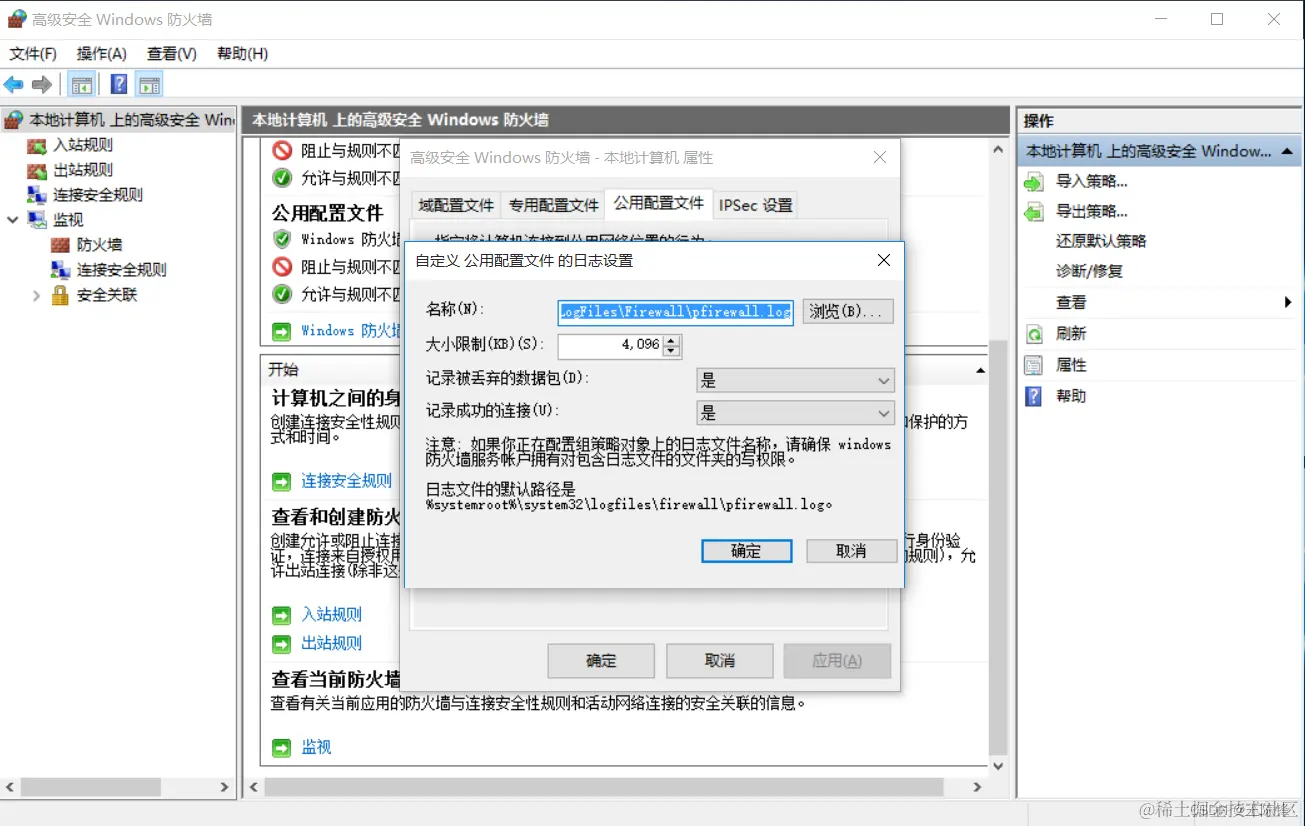Click the Back arrow toolbar icon
The width and height of the screenshot is (1305, 826).
point(13,85)
